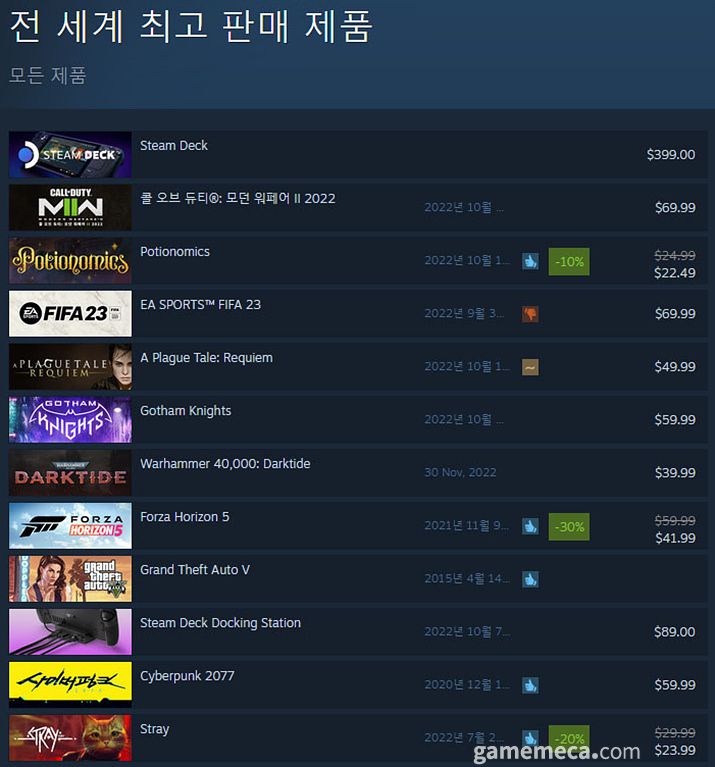Click the thumbs-up icon for Forza Horizon 5
The image size is (715, 767).
[x=530, y=526]
